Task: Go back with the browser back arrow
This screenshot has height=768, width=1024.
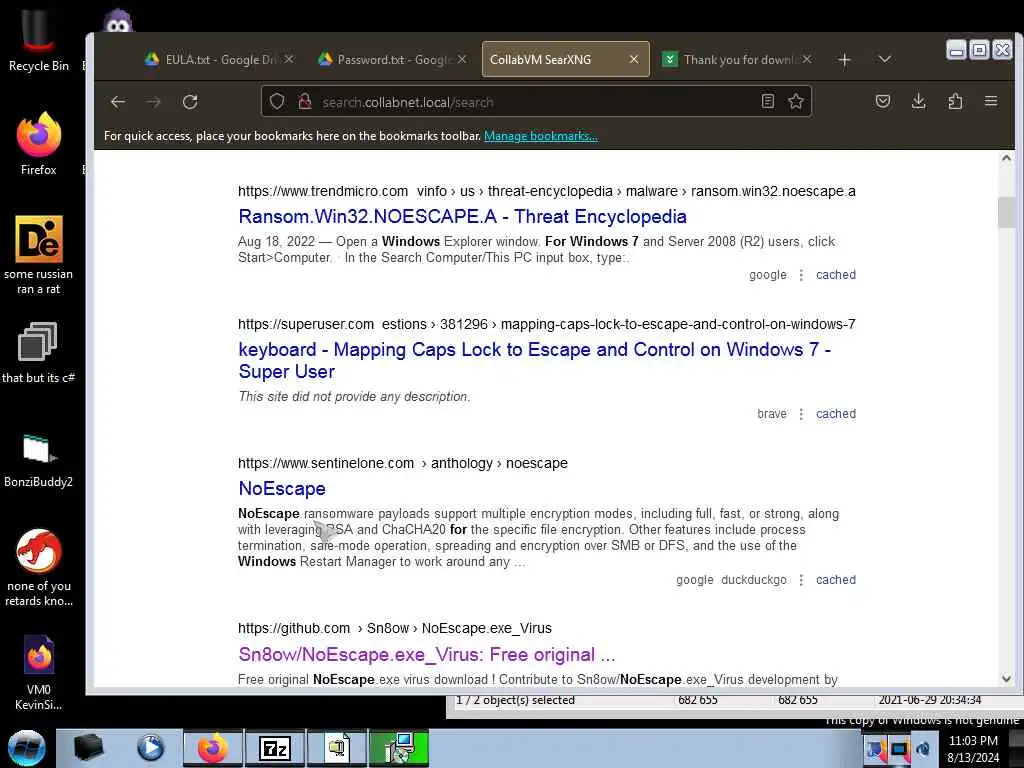Action: tap(118, 102)
